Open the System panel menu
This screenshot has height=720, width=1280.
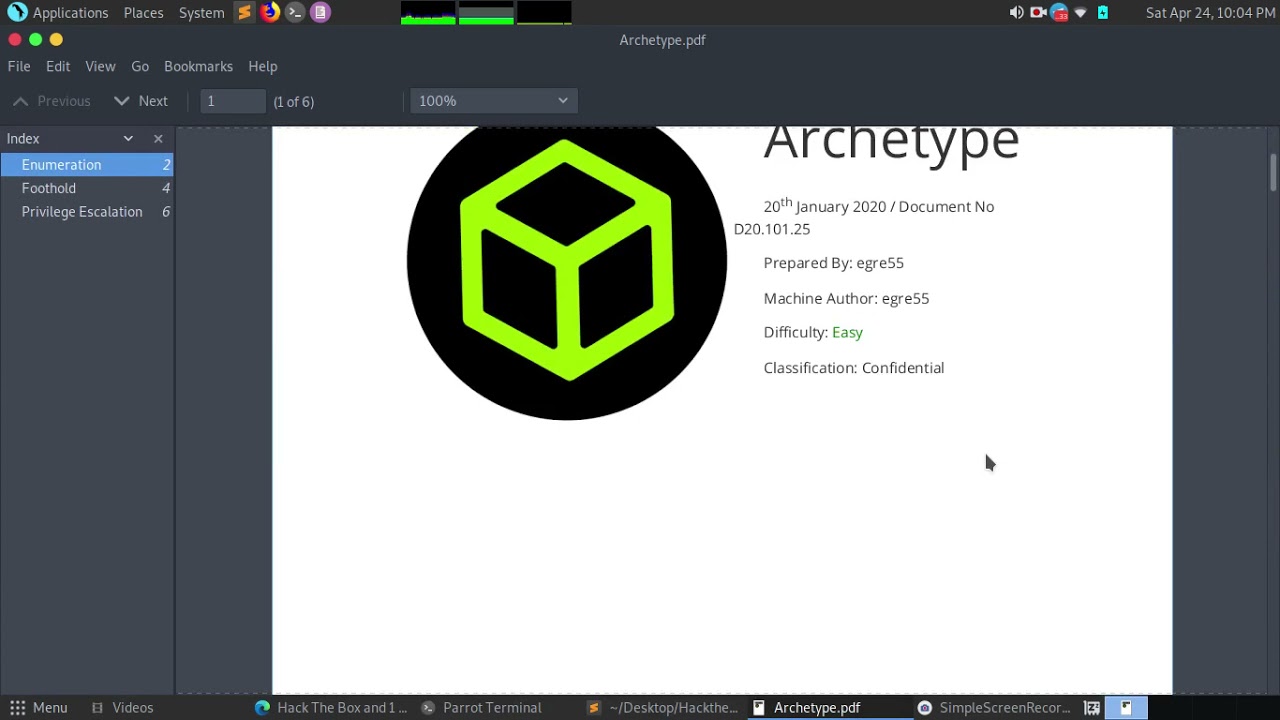point(201,13)
